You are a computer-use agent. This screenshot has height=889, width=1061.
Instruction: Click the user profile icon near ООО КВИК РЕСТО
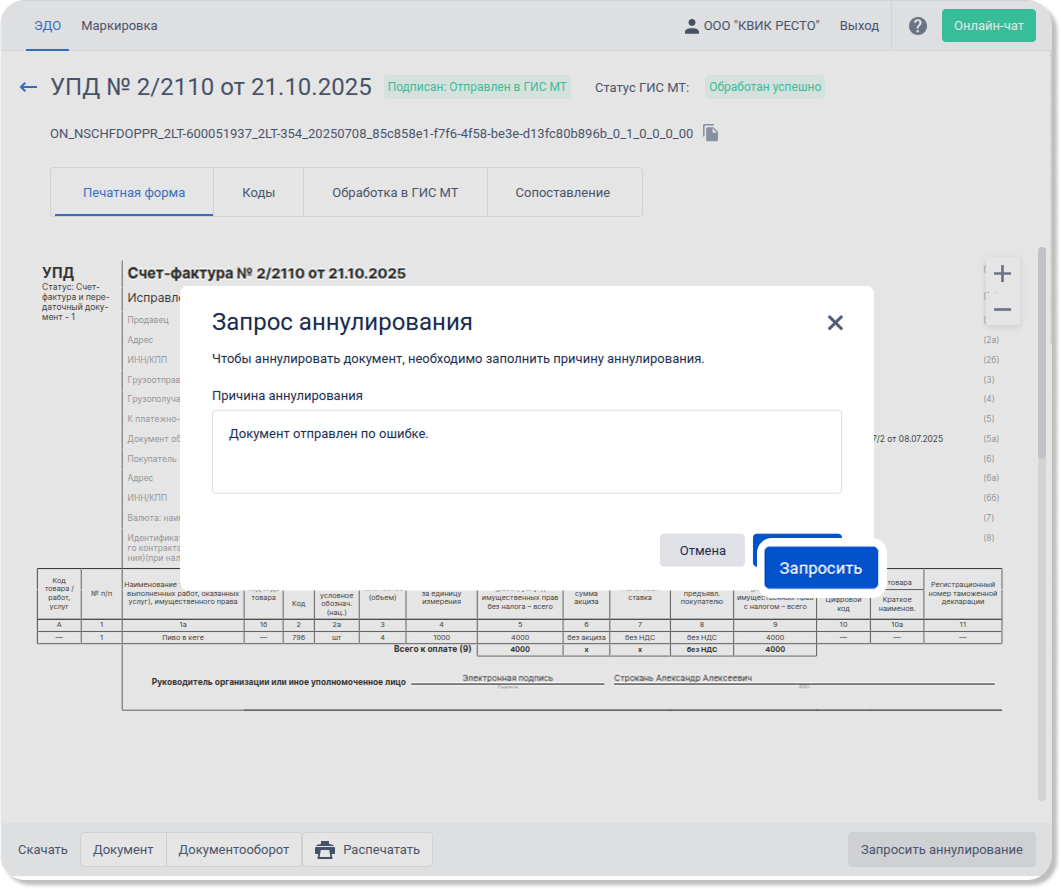(691, 26)
